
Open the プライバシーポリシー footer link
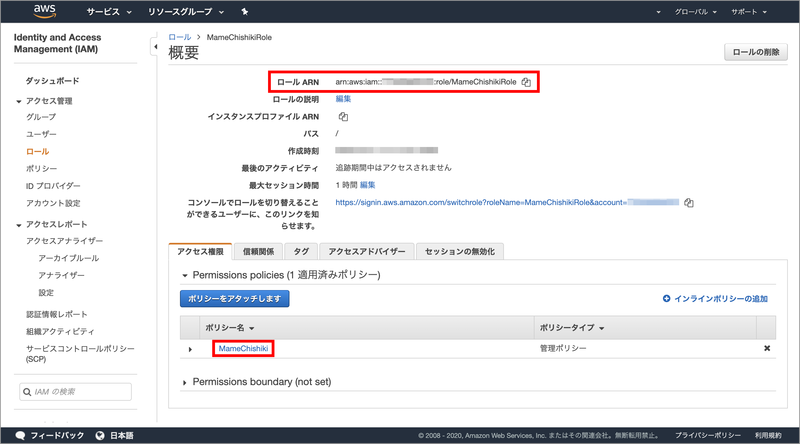(x=708, y=435)
